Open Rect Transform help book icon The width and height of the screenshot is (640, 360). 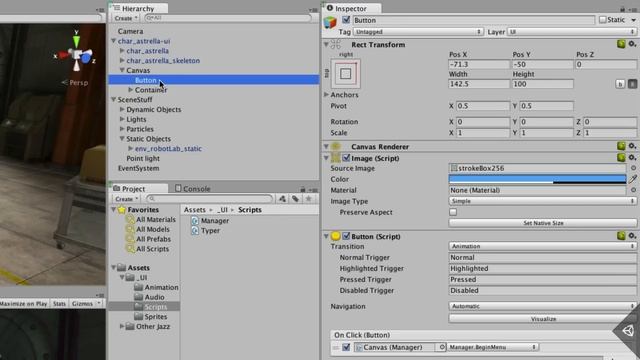point(621,44)
